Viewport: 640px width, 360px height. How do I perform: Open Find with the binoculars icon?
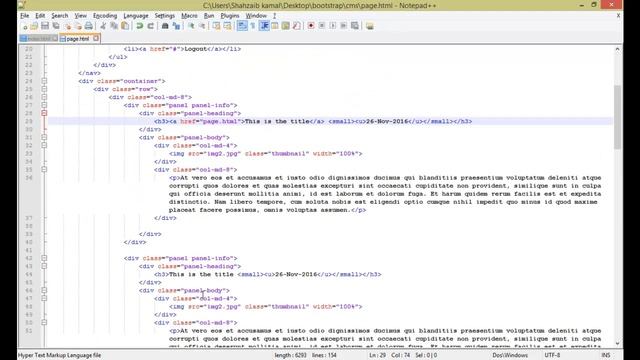(x=165, y=26)
